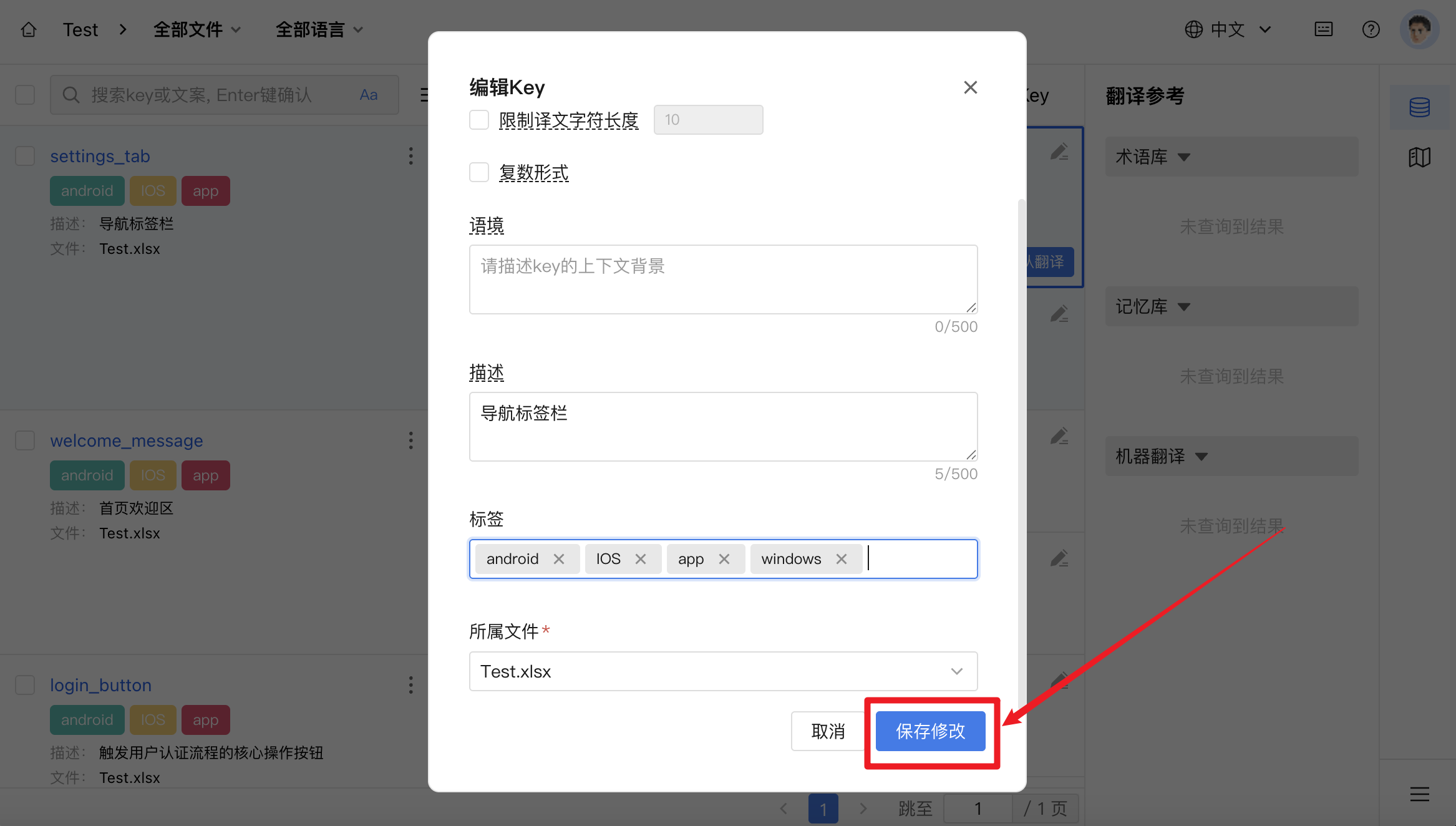Click the 语境 textarea
1456x826 pixels.
pyautogui.click(x=723, y=279)
